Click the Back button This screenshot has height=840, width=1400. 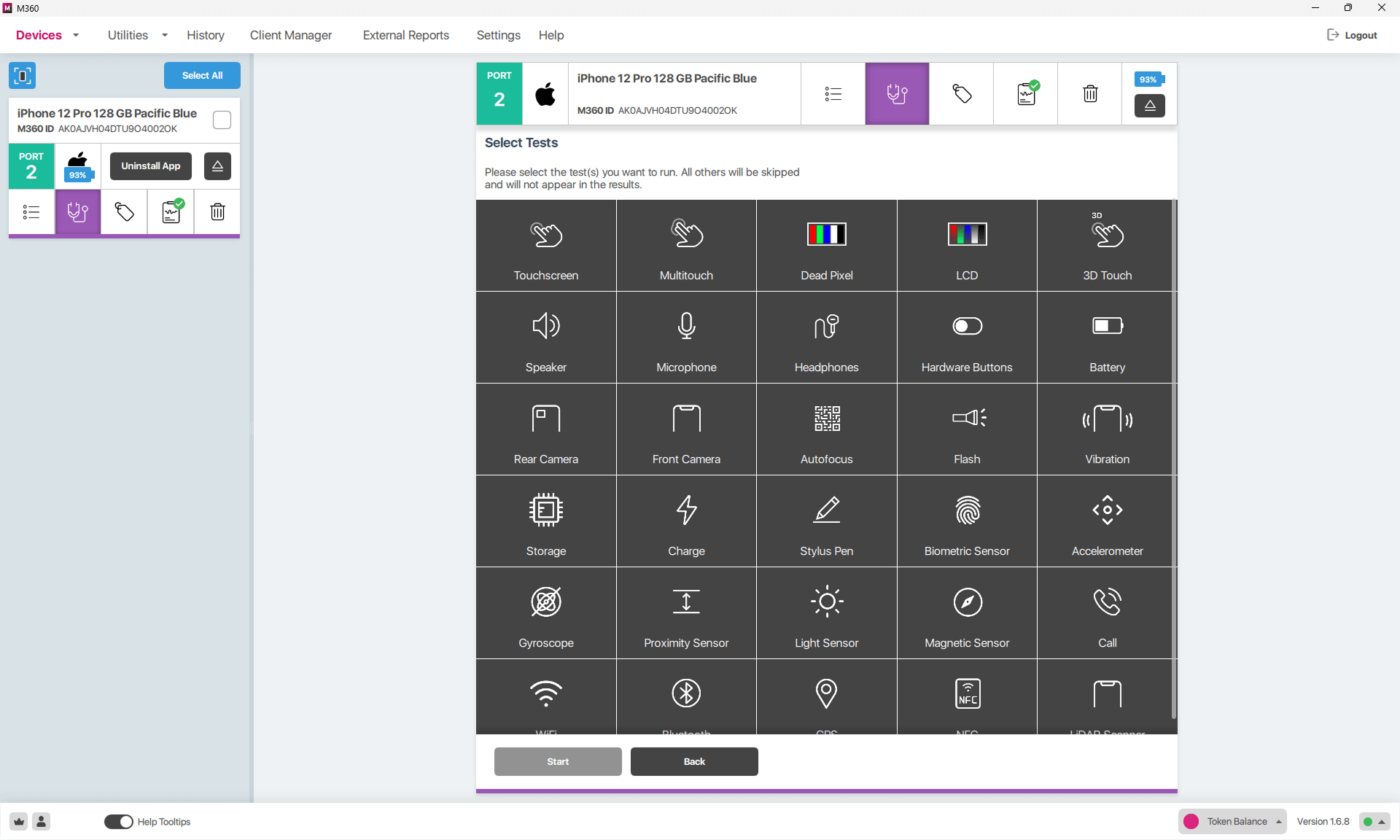(x=694, y=761)
